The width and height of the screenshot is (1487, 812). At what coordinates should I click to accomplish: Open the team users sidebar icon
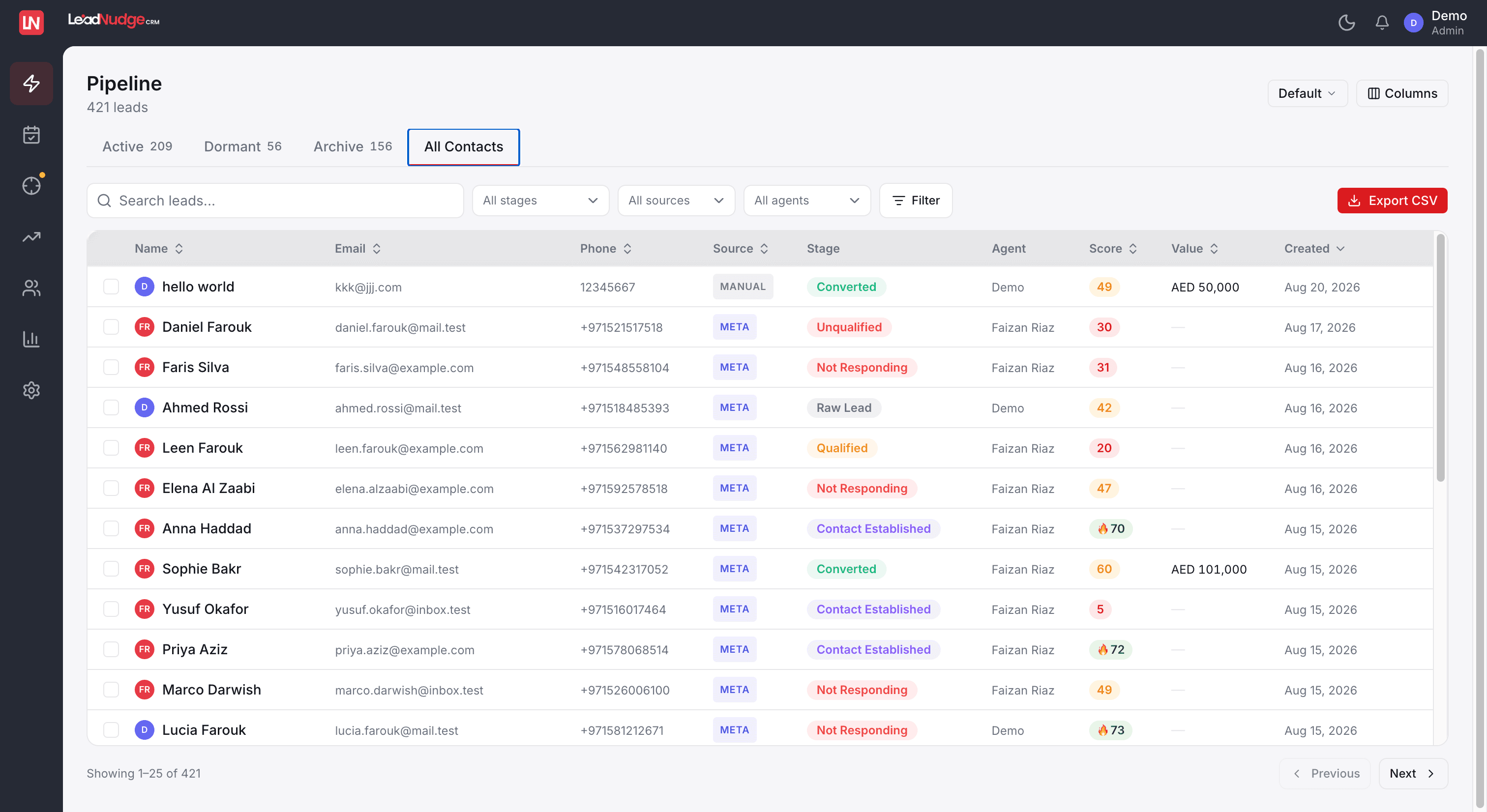(x=31, y=288)
